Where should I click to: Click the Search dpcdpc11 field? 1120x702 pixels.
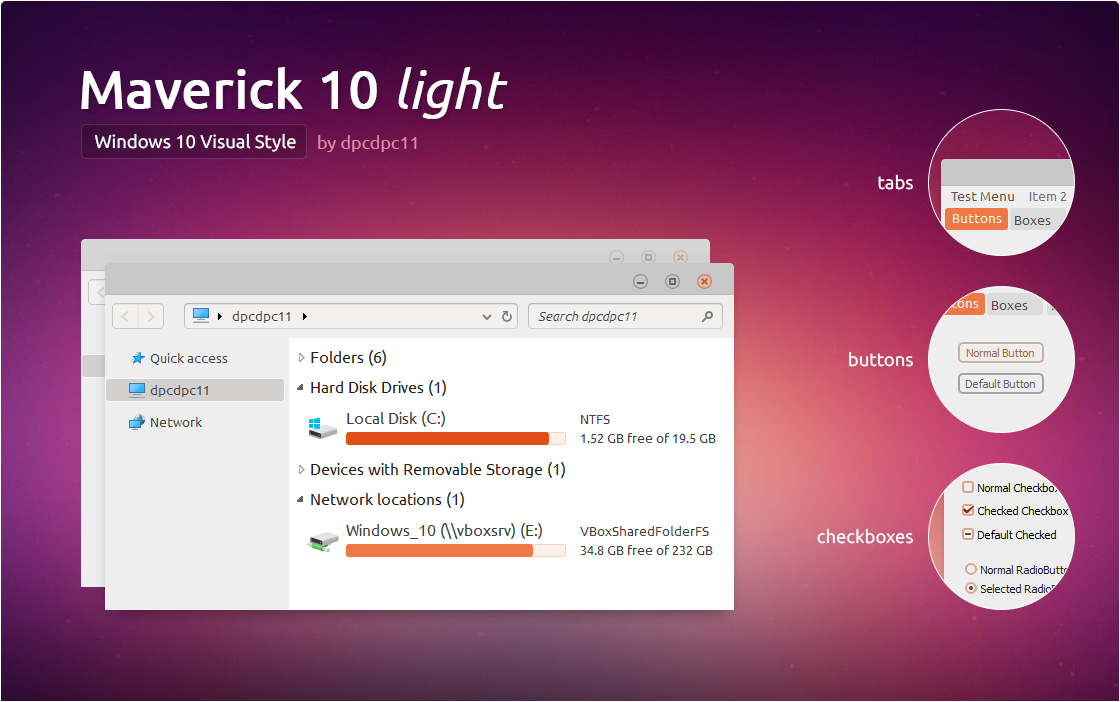[x=625, y=316]
